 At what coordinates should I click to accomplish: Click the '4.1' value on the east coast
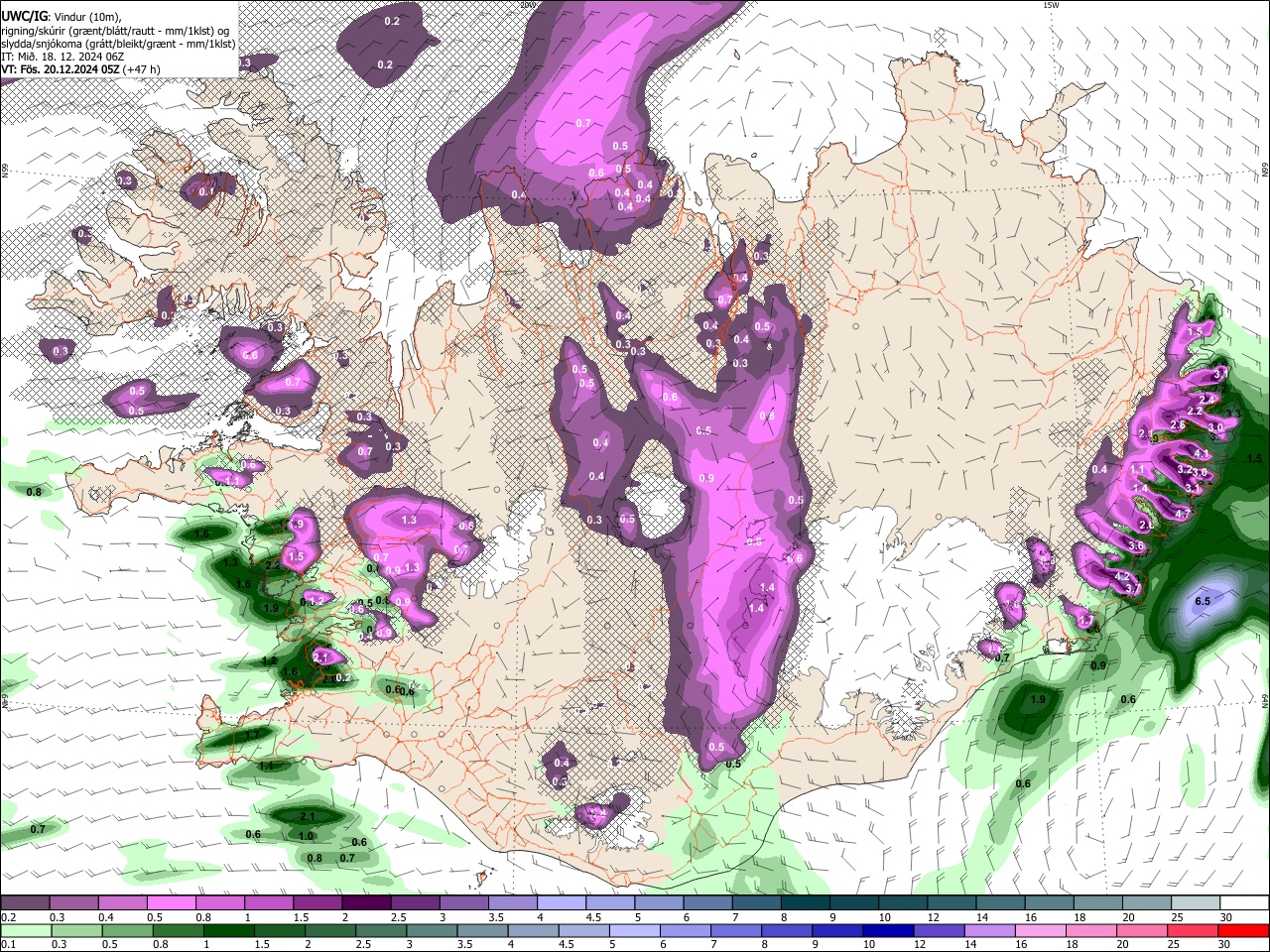[1202, 453]
